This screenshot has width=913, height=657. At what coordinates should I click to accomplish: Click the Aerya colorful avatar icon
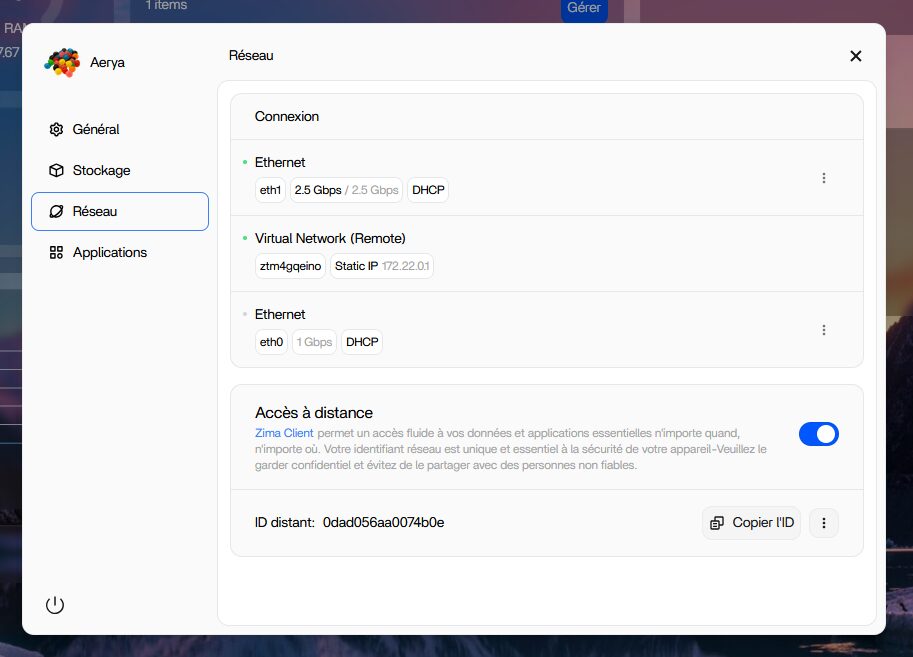pos(62,62)
